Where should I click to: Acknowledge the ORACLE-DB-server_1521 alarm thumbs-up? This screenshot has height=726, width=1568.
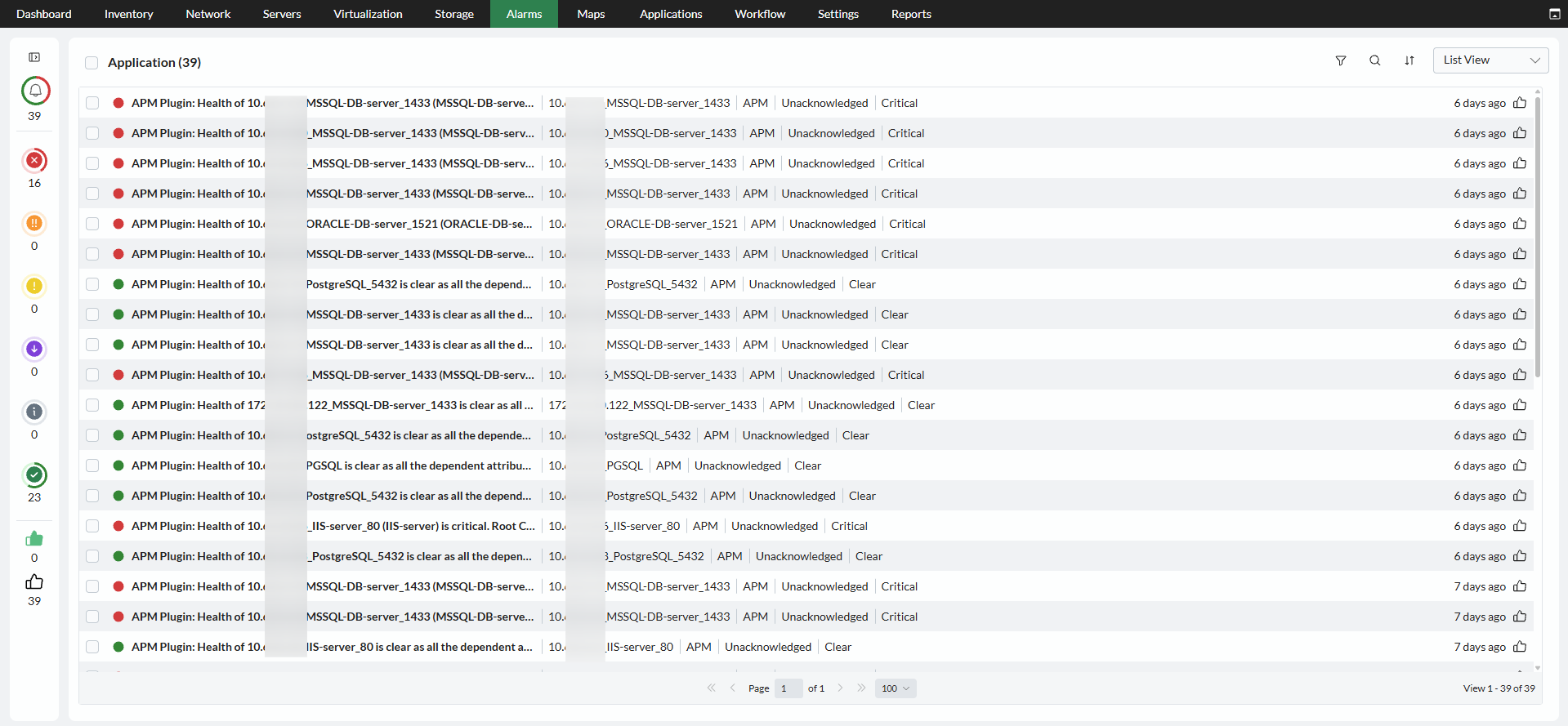click(x=1520, y=224)
